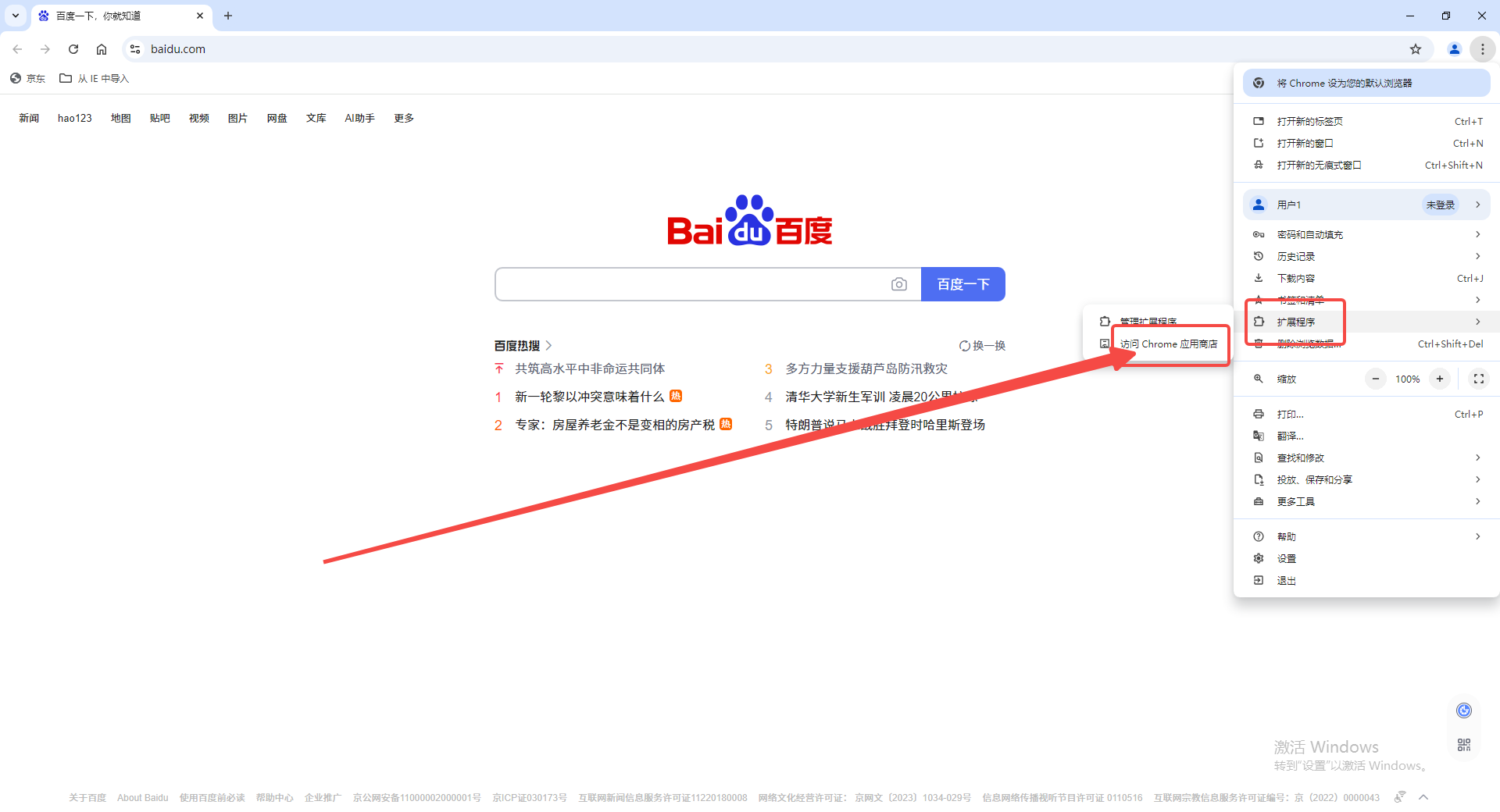Viewport: 1500px width, 812px height.
Task: Open the home page icon
Action: click(102, 49)
